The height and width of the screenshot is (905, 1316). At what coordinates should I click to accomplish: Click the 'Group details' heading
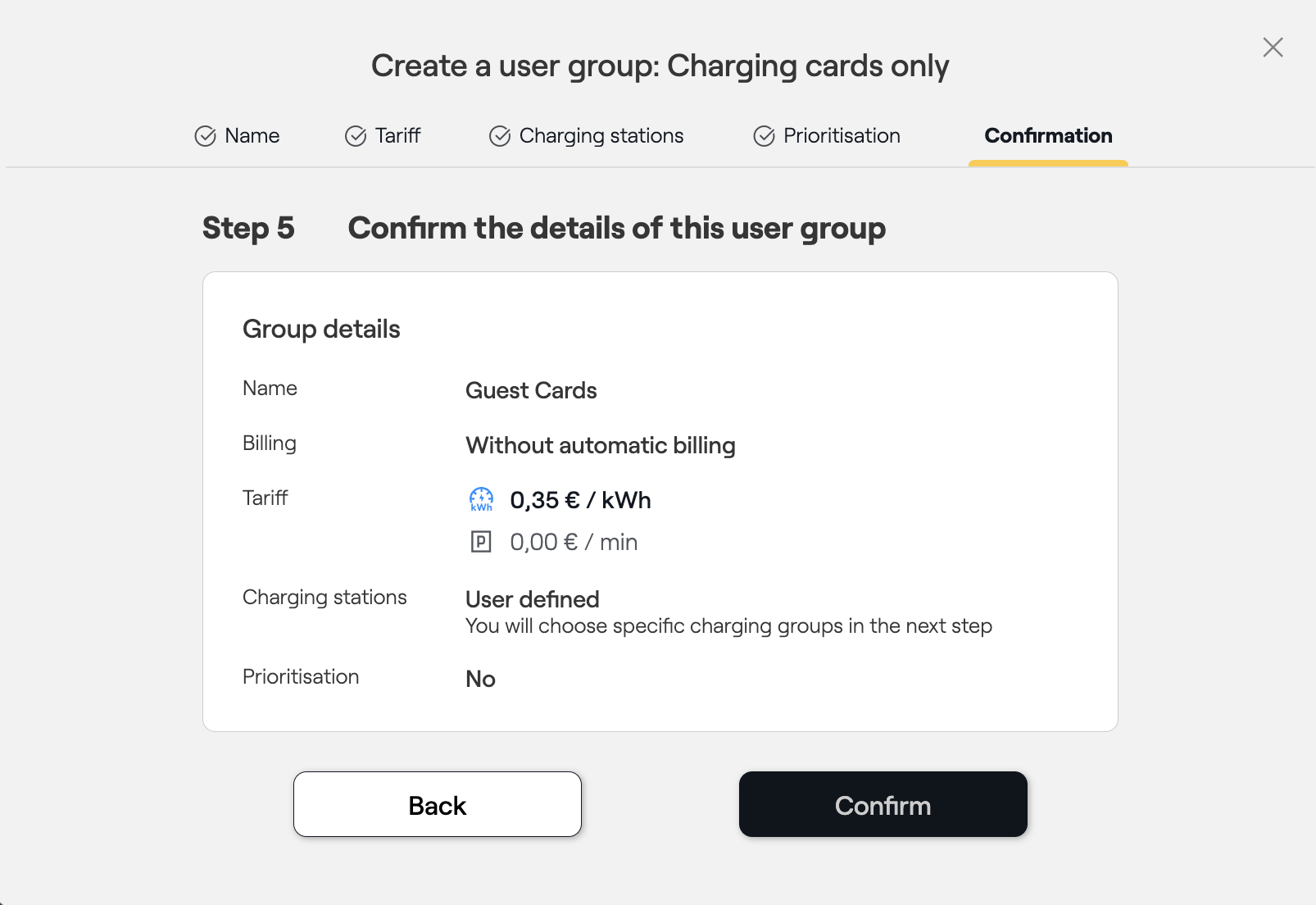point(321,329)
